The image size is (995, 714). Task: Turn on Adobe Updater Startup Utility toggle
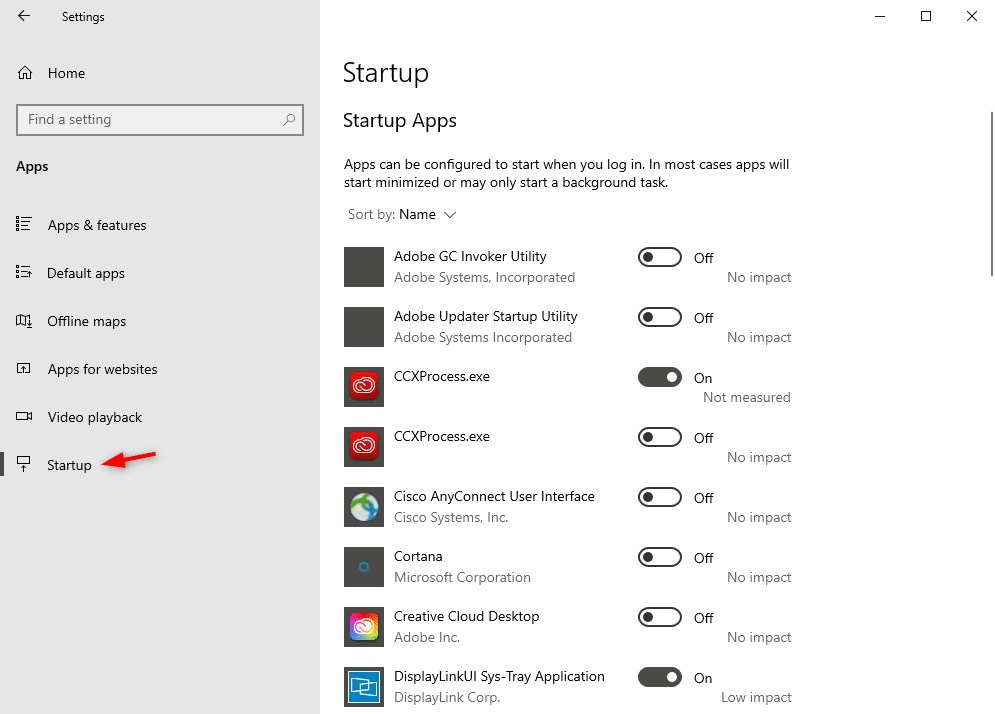659,317
